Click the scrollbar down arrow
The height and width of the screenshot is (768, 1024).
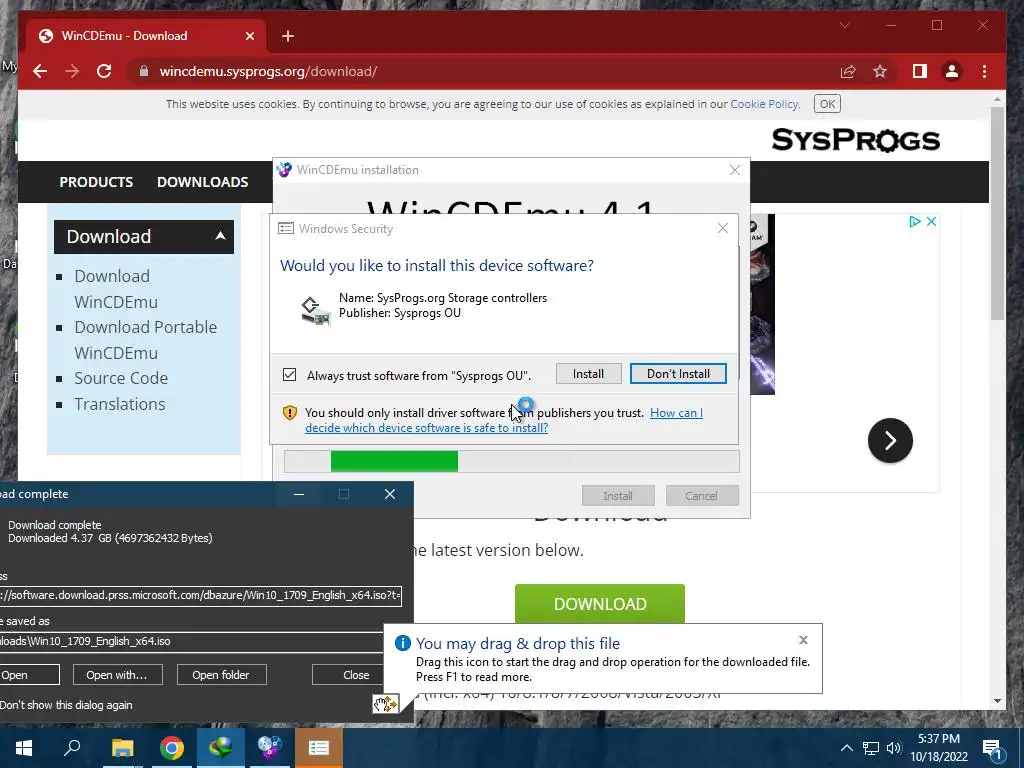click(997, 700)
